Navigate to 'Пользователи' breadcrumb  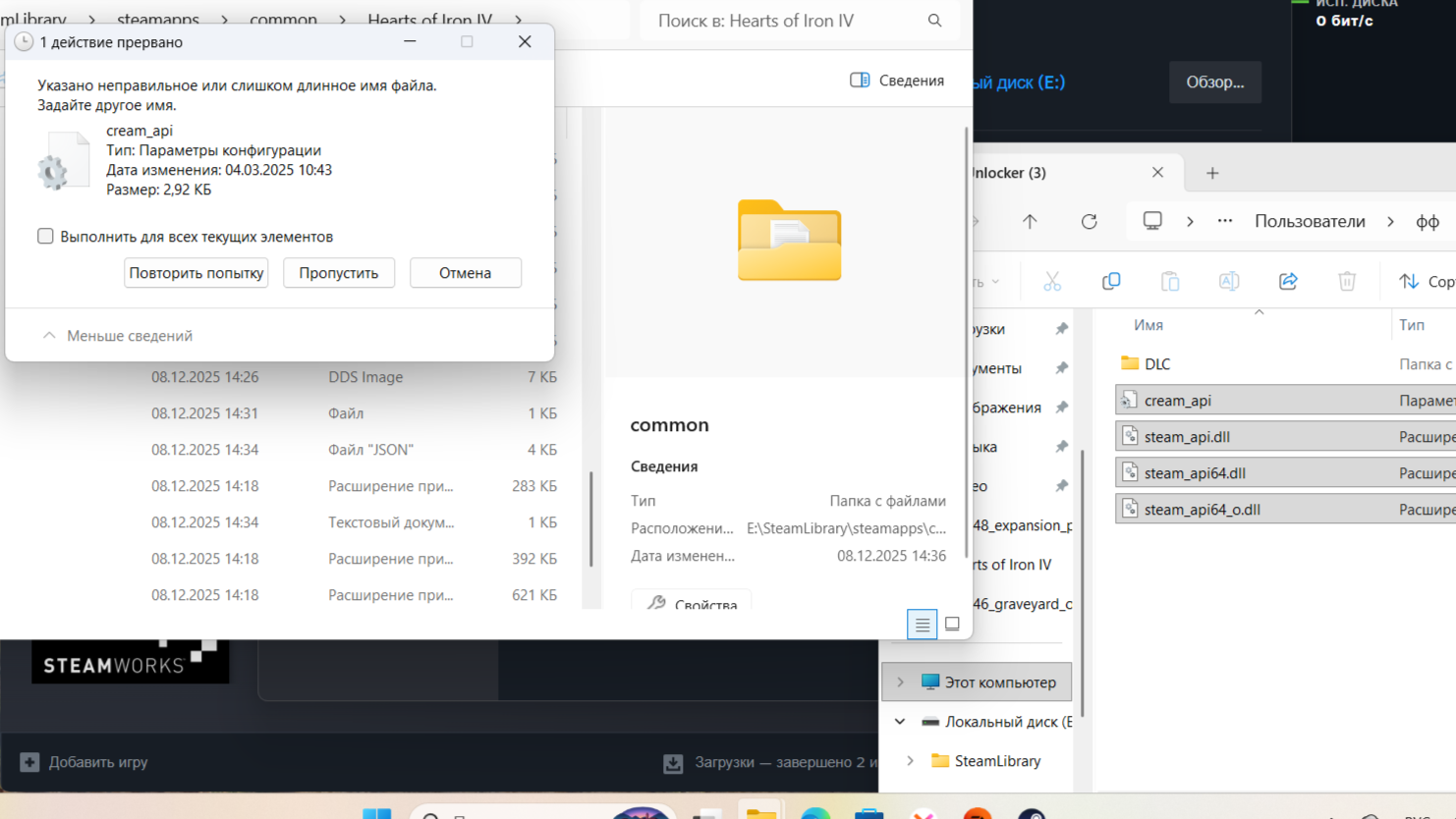click(x=1310, y=222)
